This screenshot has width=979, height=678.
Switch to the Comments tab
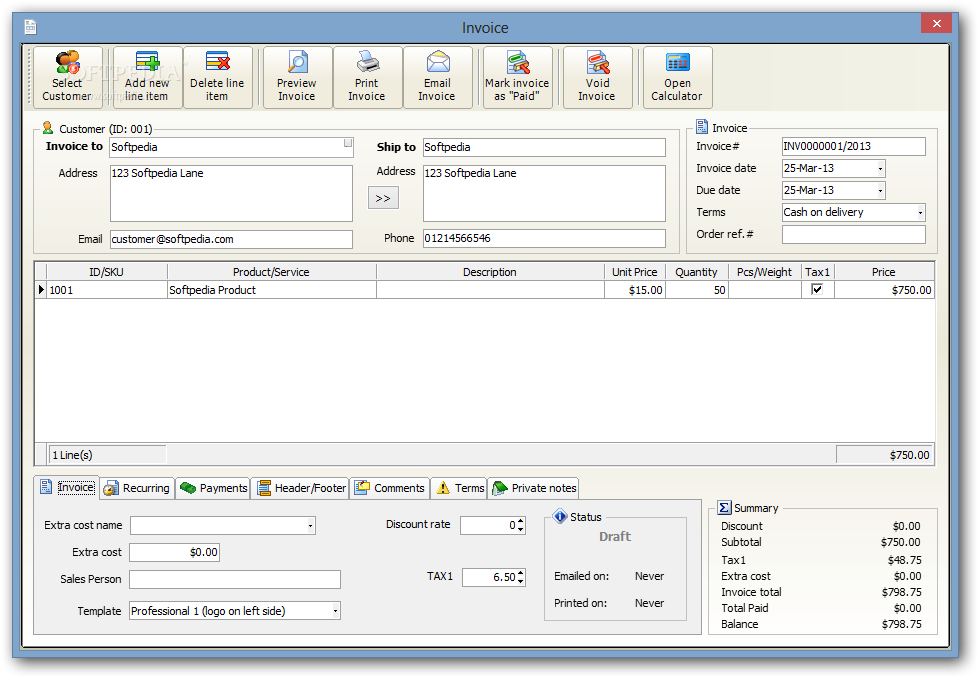(x=390, y=488)
